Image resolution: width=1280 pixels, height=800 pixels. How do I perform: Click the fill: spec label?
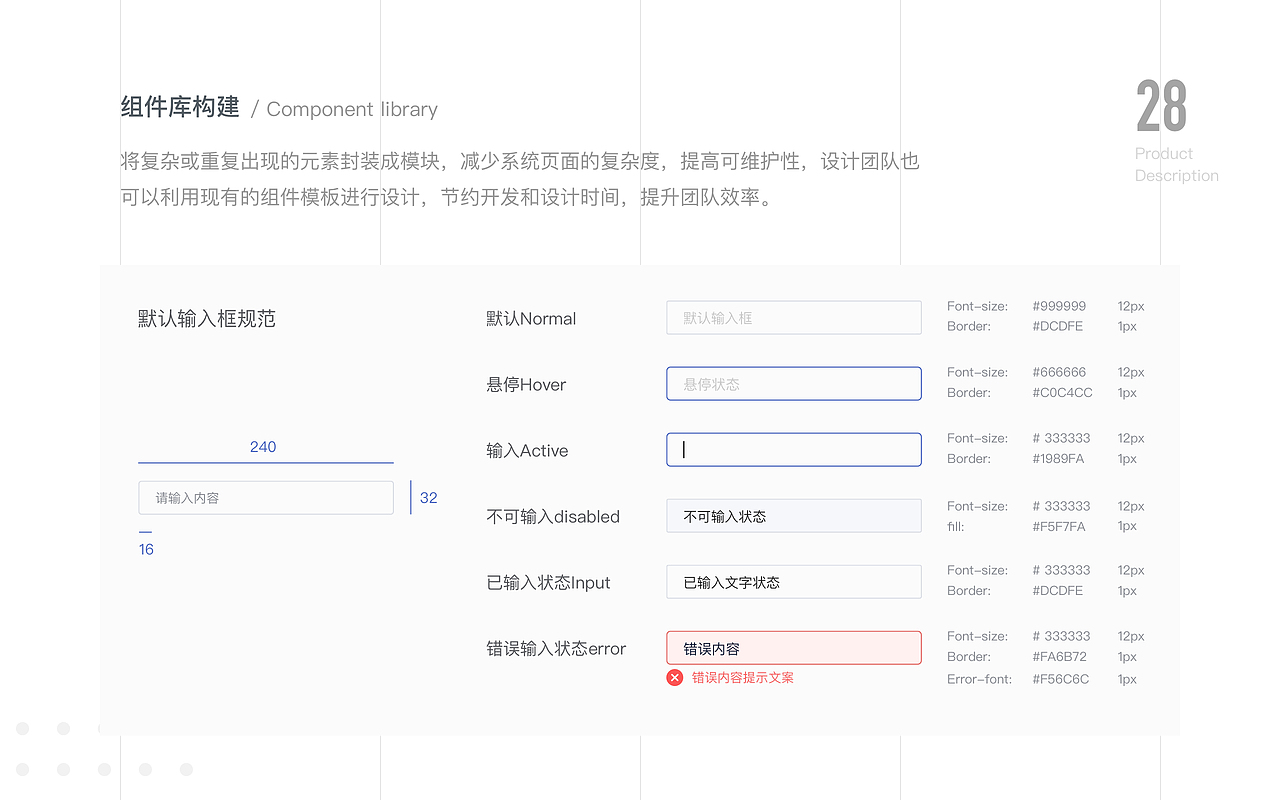(955, 526)
